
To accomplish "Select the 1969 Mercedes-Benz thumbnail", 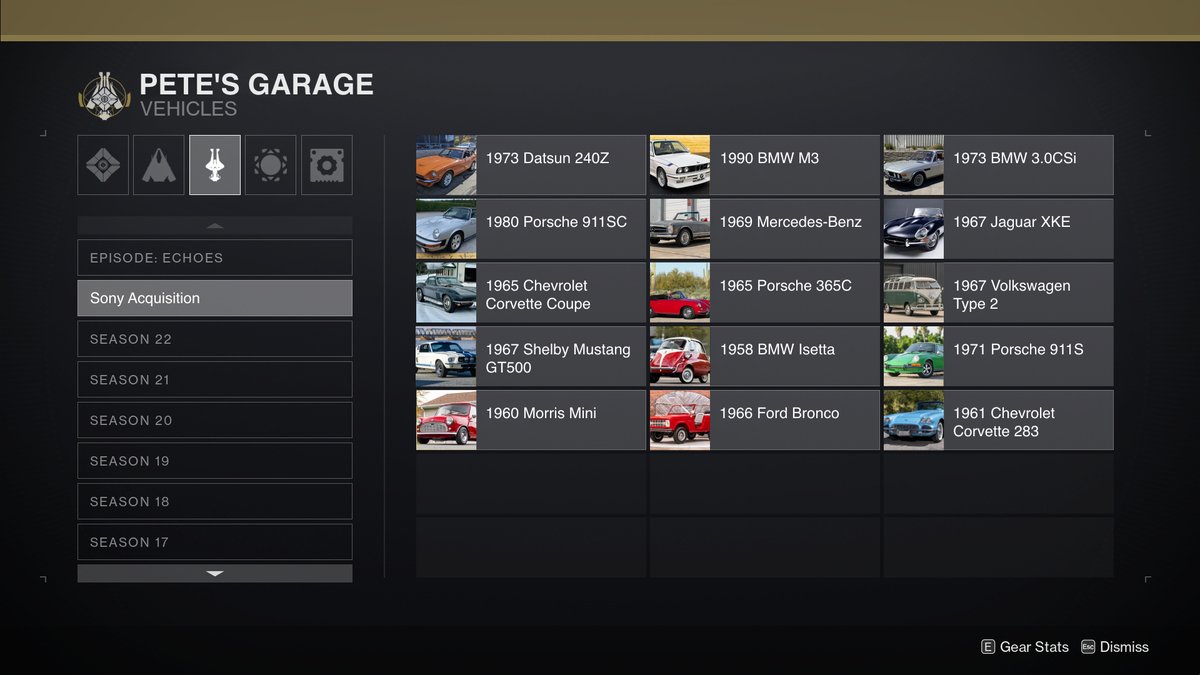I will [x=680, y=229].
